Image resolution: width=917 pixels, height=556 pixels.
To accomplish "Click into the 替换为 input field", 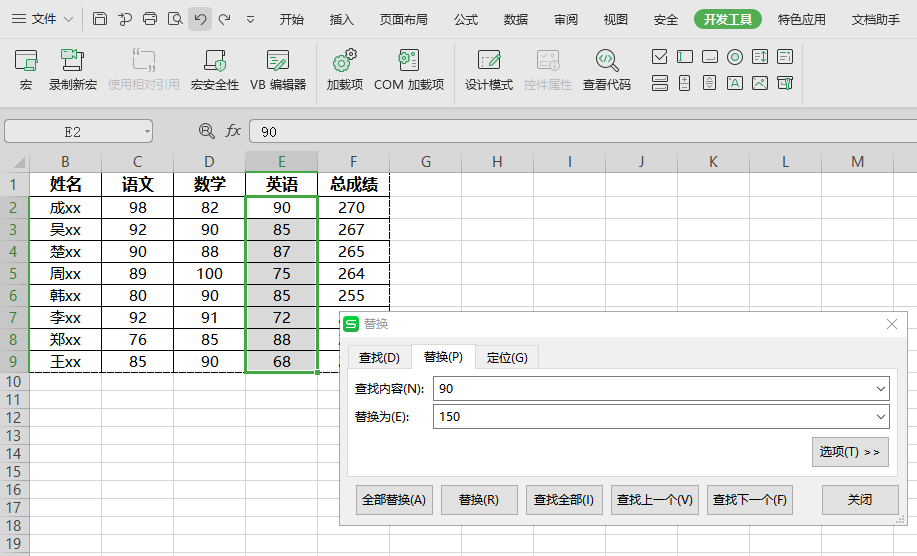I will click(650, 416).
